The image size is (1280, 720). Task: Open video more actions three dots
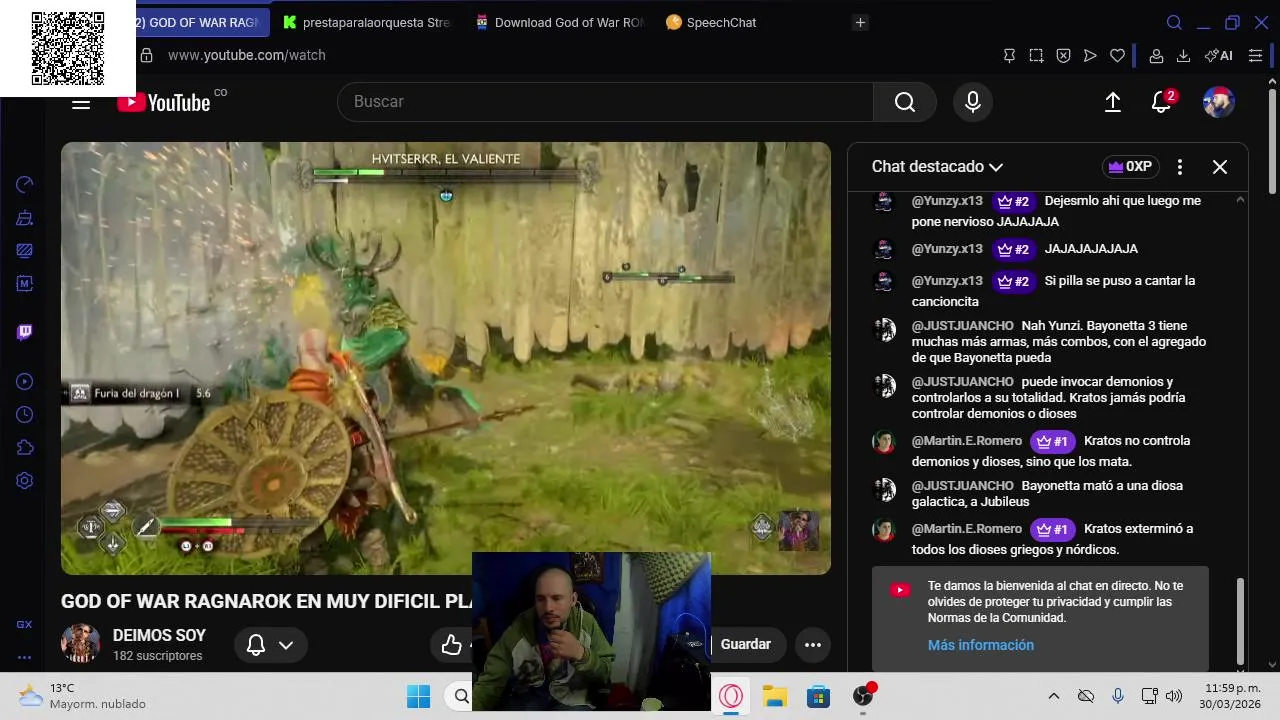click(x=813, y=645)
